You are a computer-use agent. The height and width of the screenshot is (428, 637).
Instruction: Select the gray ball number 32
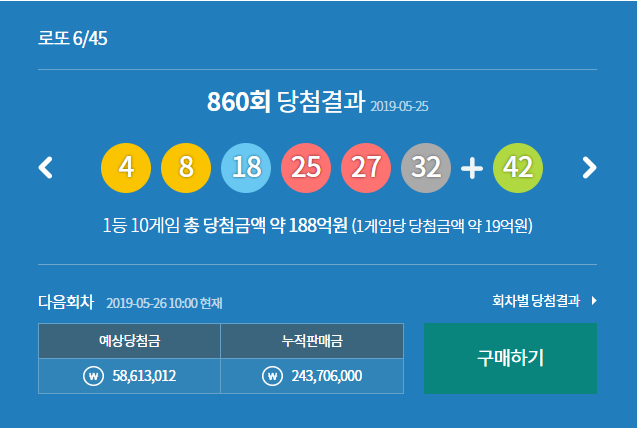point(426,167)
